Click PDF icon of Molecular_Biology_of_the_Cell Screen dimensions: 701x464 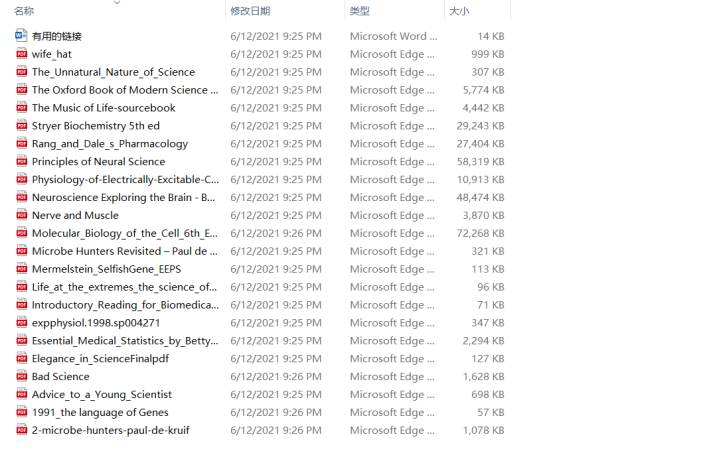[21, 232]
